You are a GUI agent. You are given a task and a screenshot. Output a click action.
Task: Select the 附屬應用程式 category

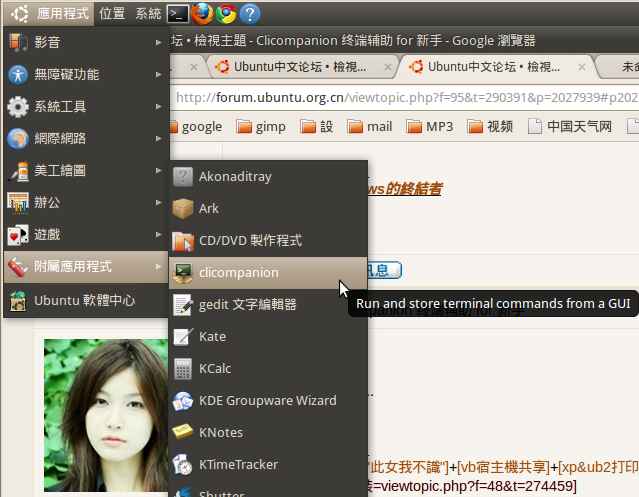coord(86,267)
